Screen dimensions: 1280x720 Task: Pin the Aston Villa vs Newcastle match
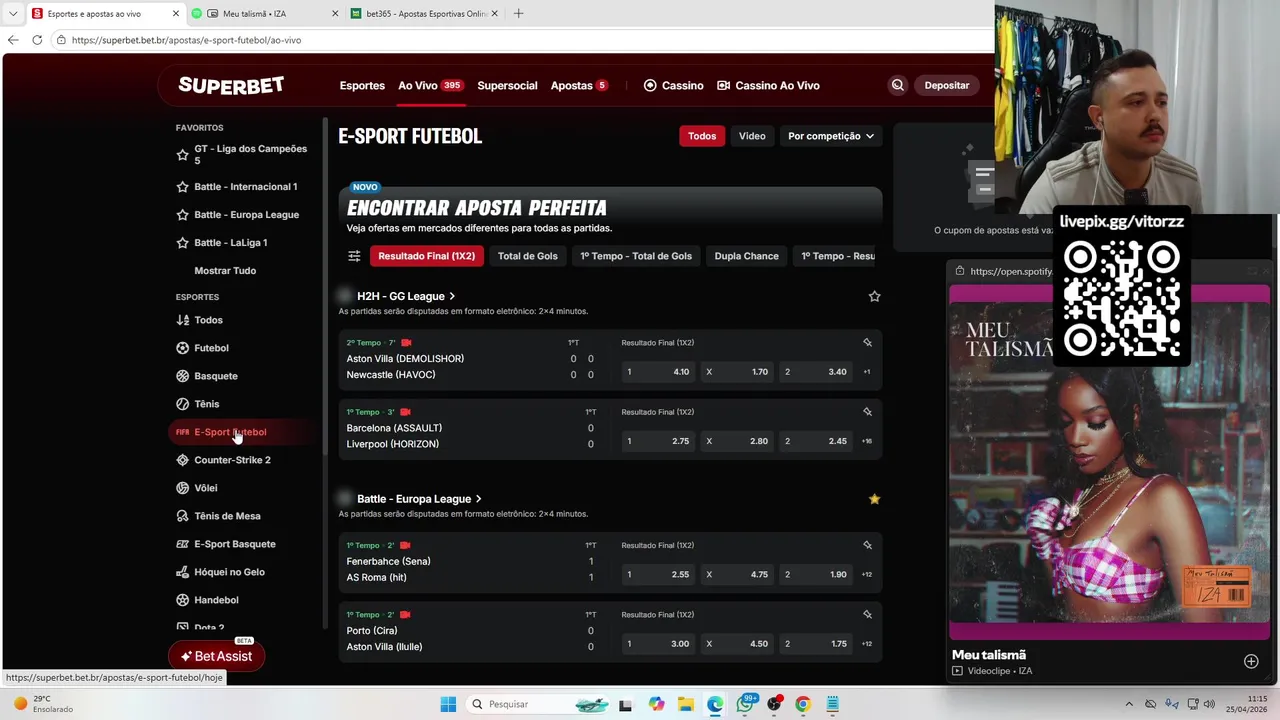(x=867, y=342)
